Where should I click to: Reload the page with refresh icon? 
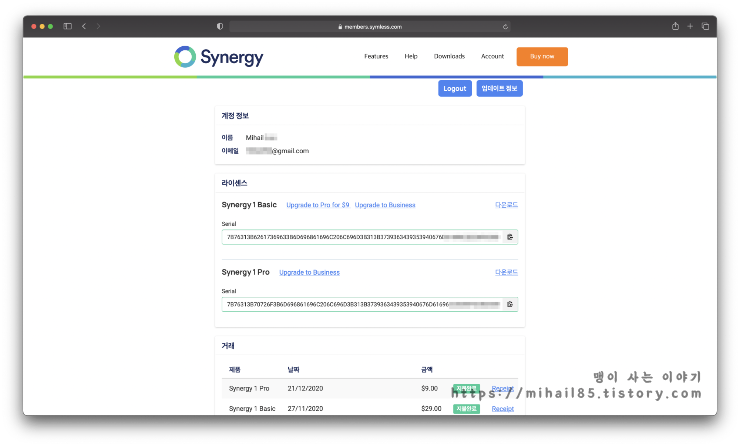click(x=505, y=27)
